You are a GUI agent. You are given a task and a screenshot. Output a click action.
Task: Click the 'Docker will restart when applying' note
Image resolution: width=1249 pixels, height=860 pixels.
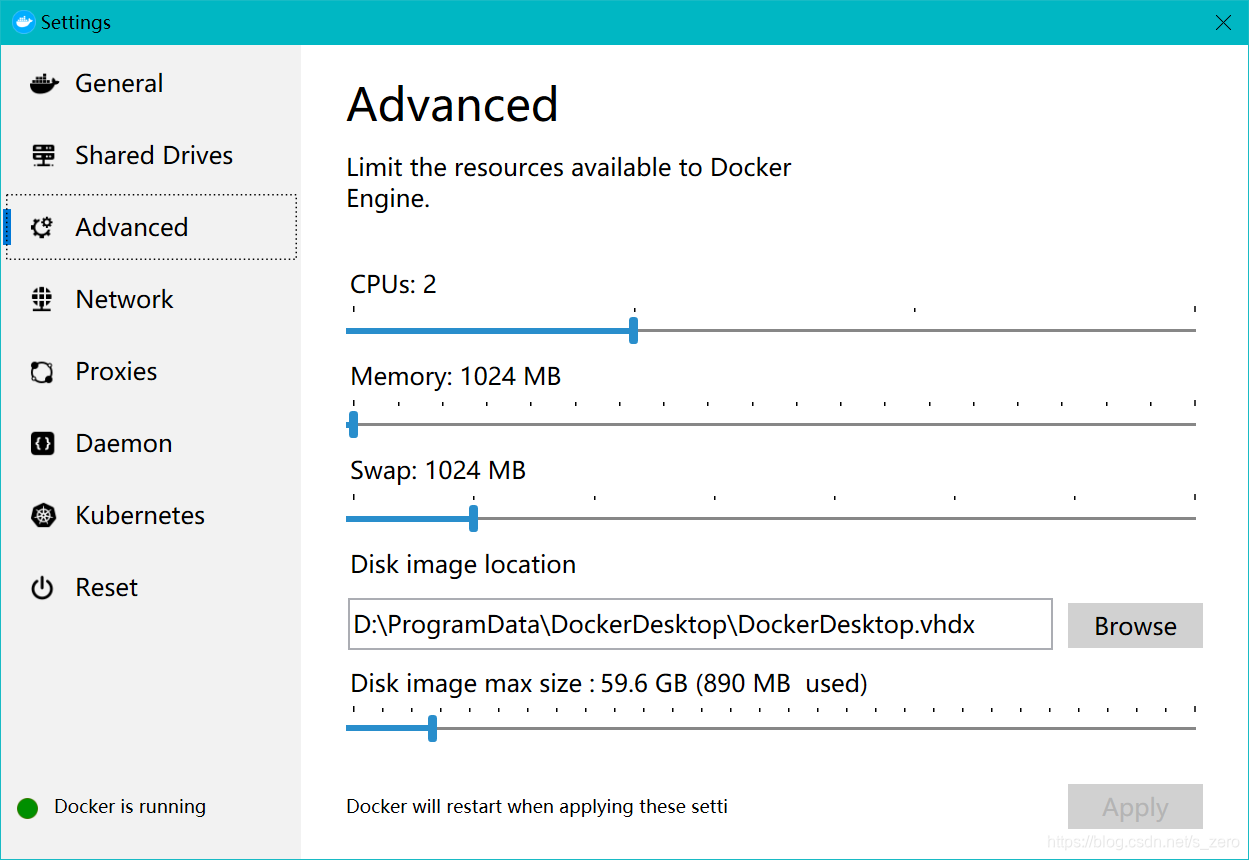pyautogui.click(x=537, y=807)
